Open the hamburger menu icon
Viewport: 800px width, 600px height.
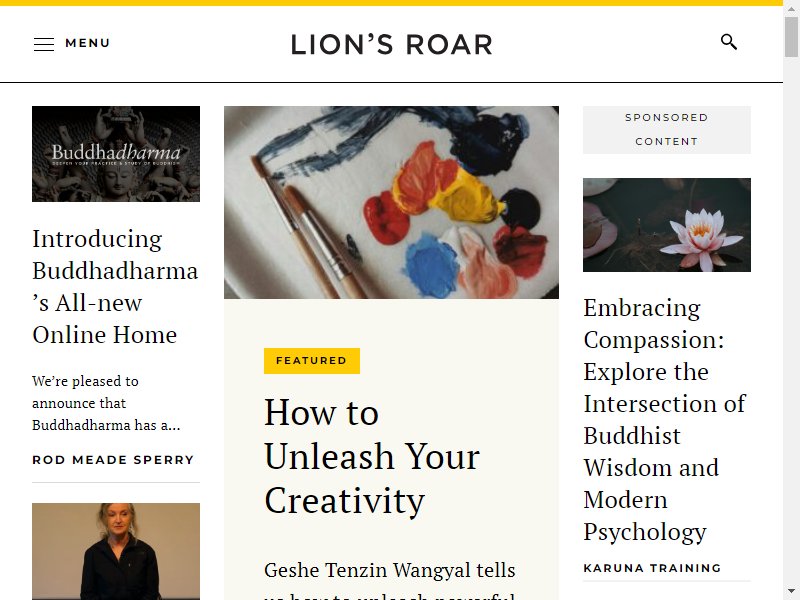[44, 44]
